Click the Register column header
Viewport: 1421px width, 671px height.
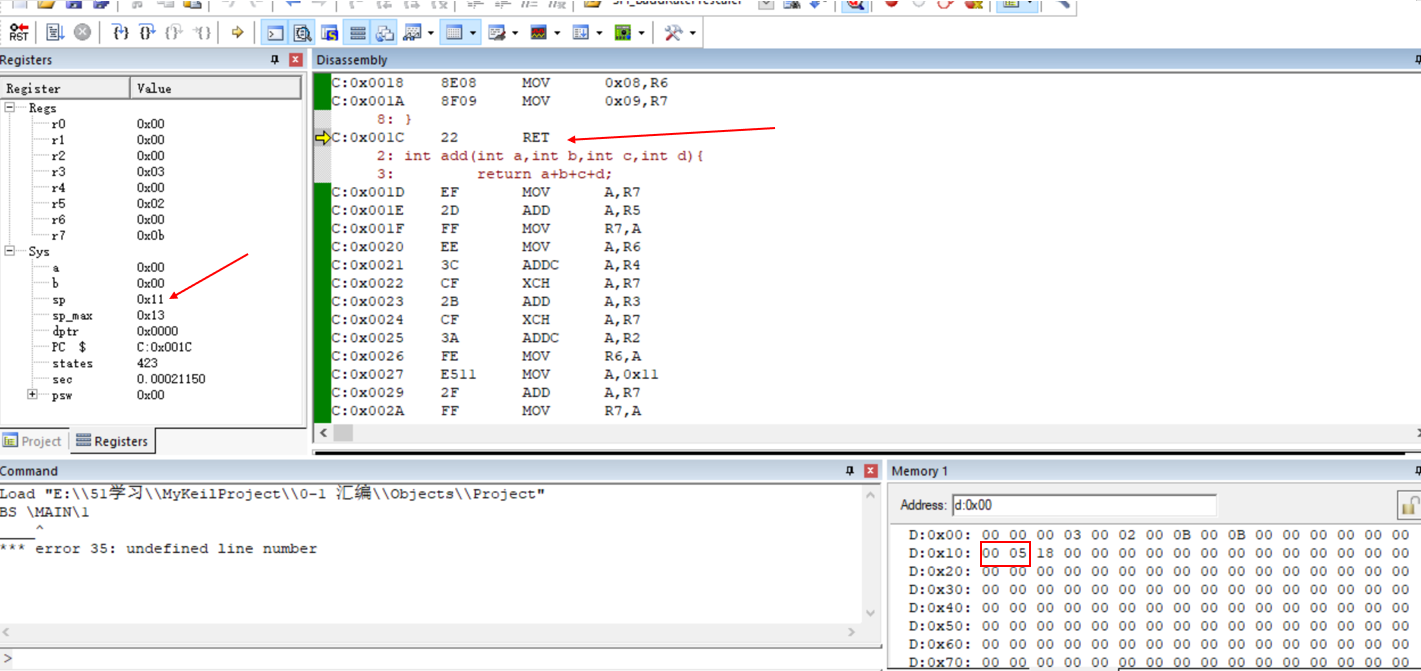coord(66,88)
